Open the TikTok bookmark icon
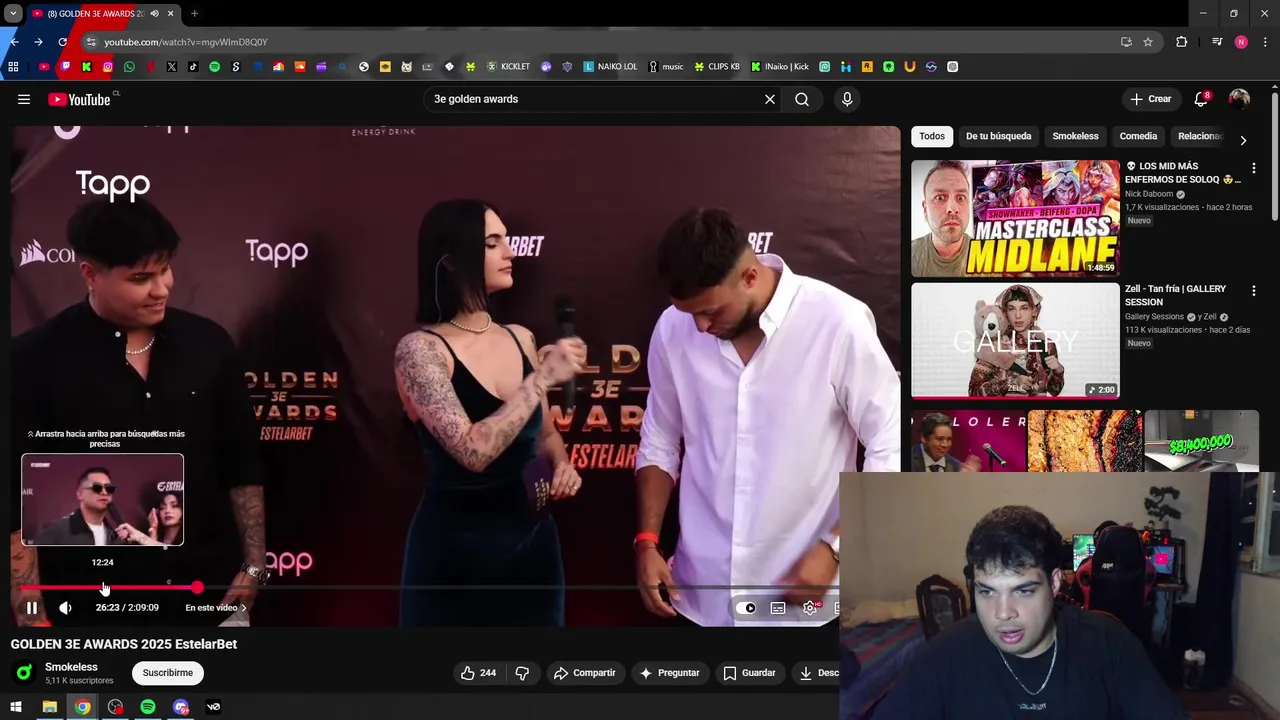This screenshot has width=1280, height=720. pyautogui.click(x=193, y=67)
